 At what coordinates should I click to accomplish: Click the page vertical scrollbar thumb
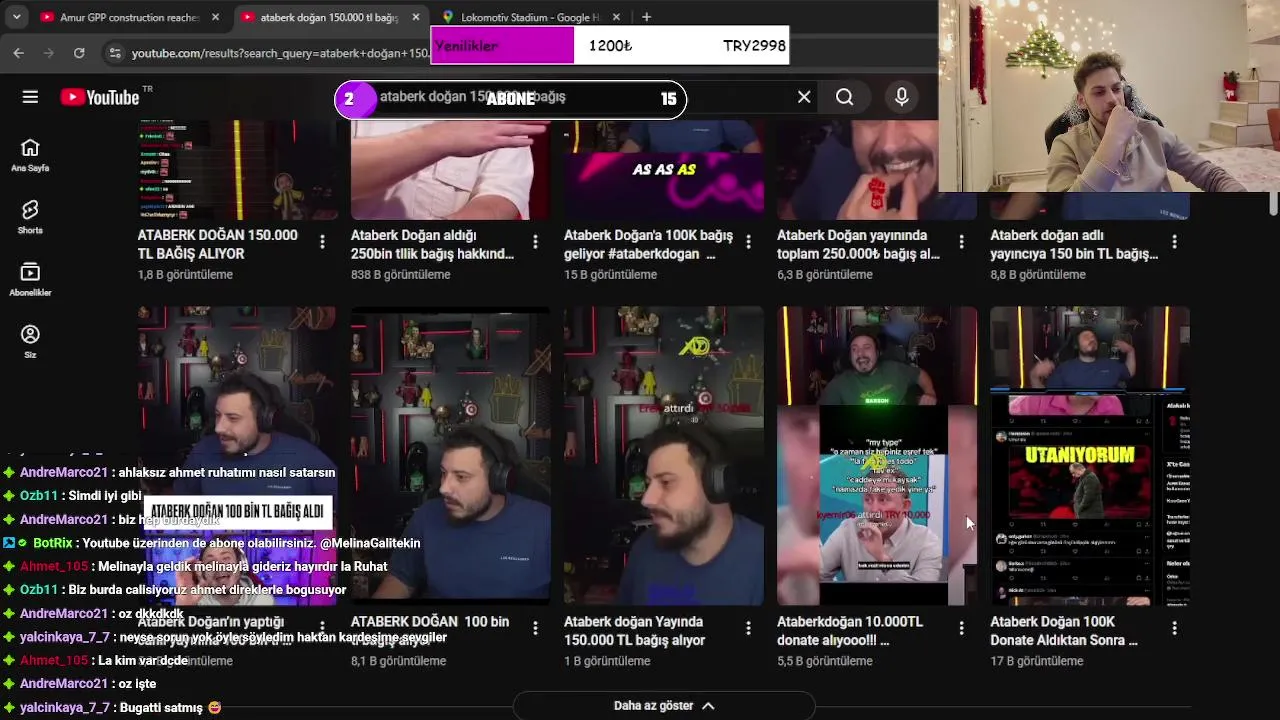pyautogui.click(x=1273, y=203)
